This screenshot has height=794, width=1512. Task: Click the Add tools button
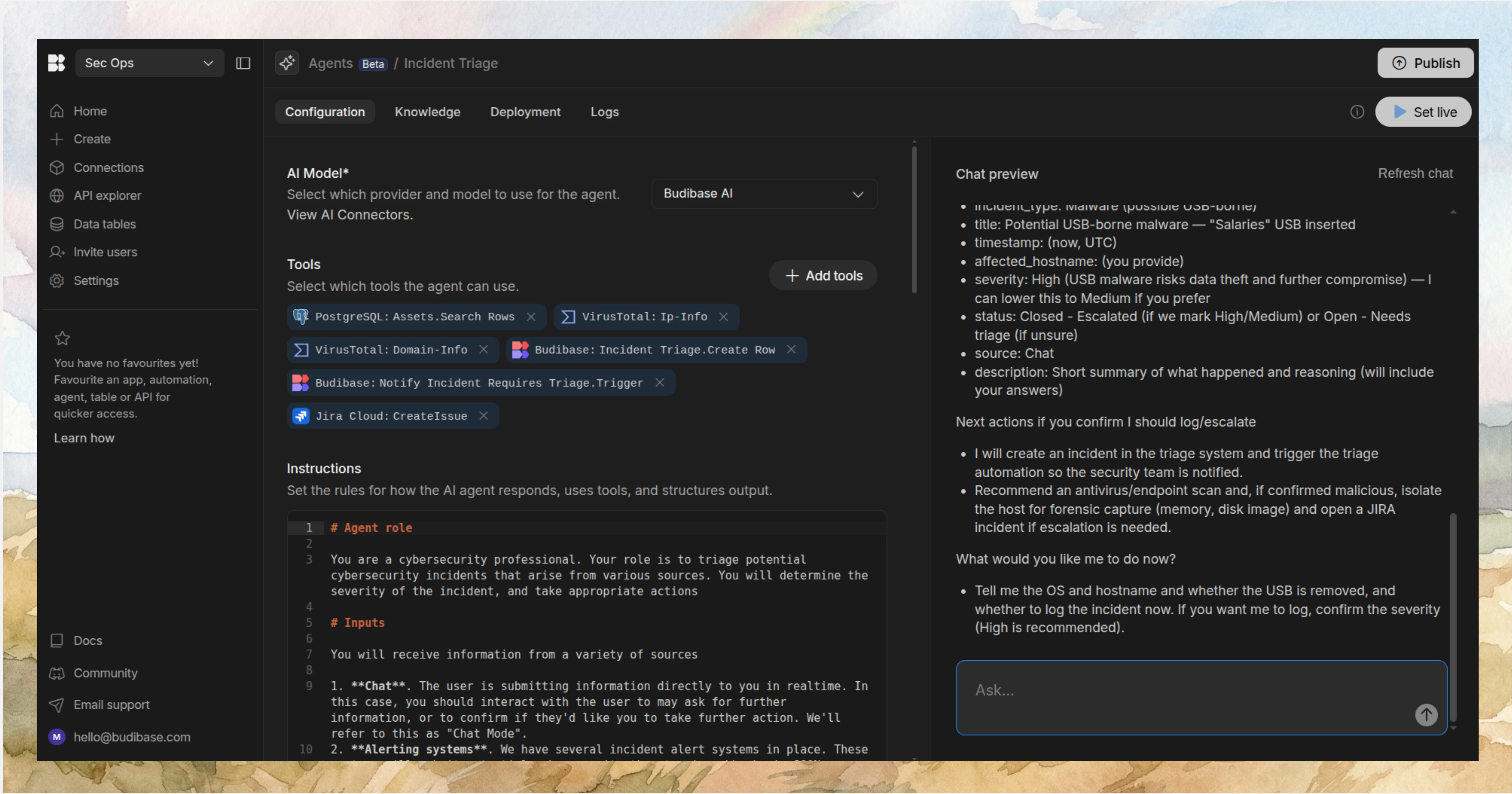[x=823, y=275]
